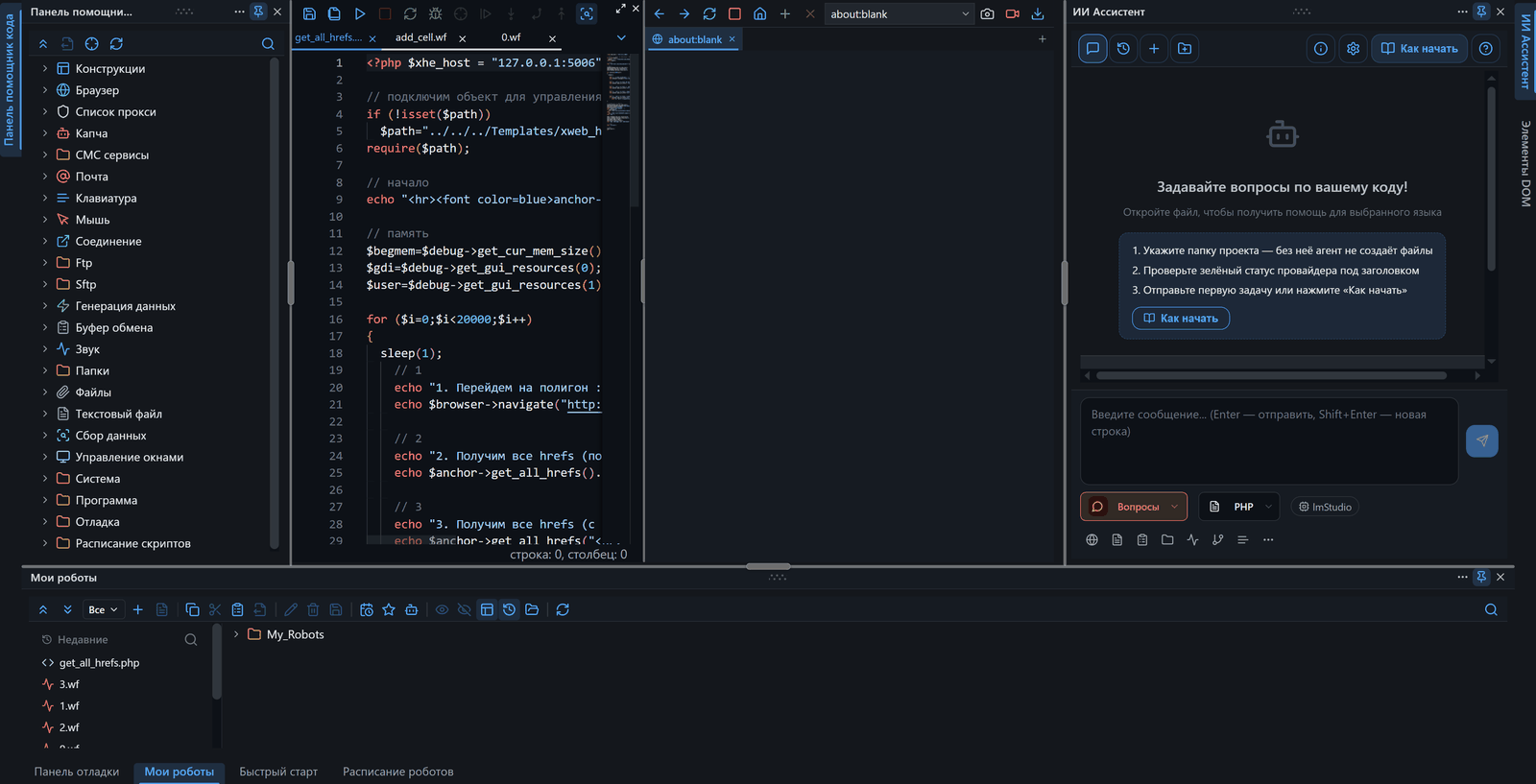Click the browser download icon
Screen dimensions: 1536x784
coord(1037,13)
